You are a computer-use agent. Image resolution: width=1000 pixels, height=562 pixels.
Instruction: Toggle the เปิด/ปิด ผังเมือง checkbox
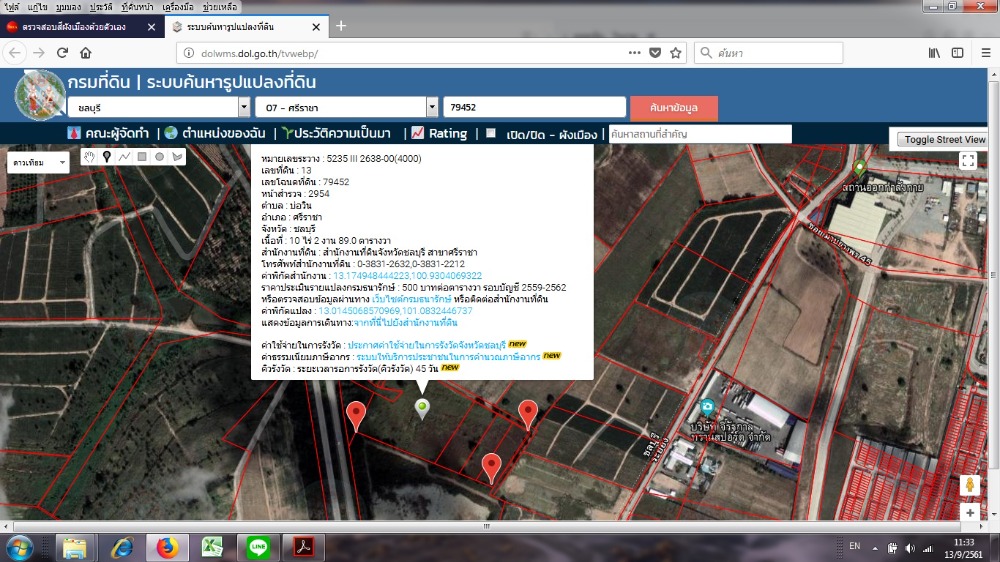tap(490, 133)
